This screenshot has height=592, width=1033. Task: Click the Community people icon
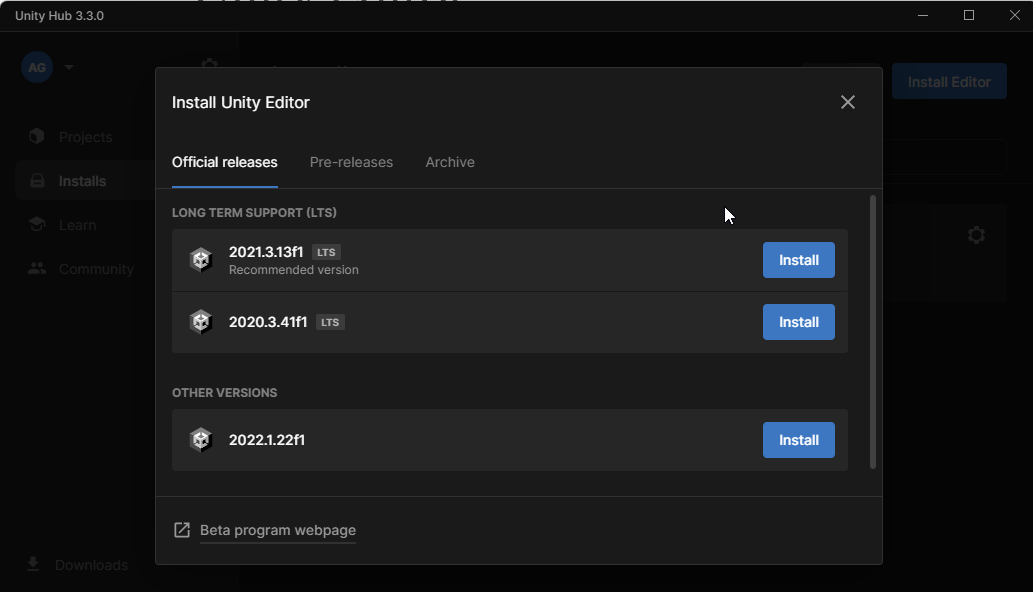click(x=36, y=268)
